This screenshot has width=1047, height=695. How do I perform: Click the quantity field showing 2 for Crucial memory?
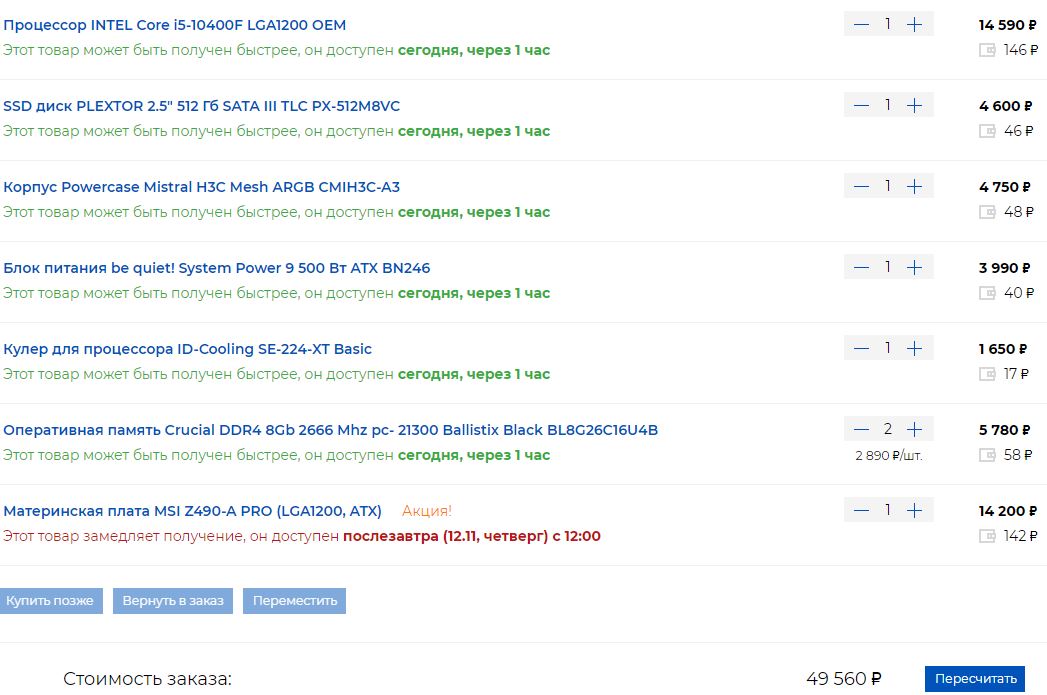(x=887, y=429)
